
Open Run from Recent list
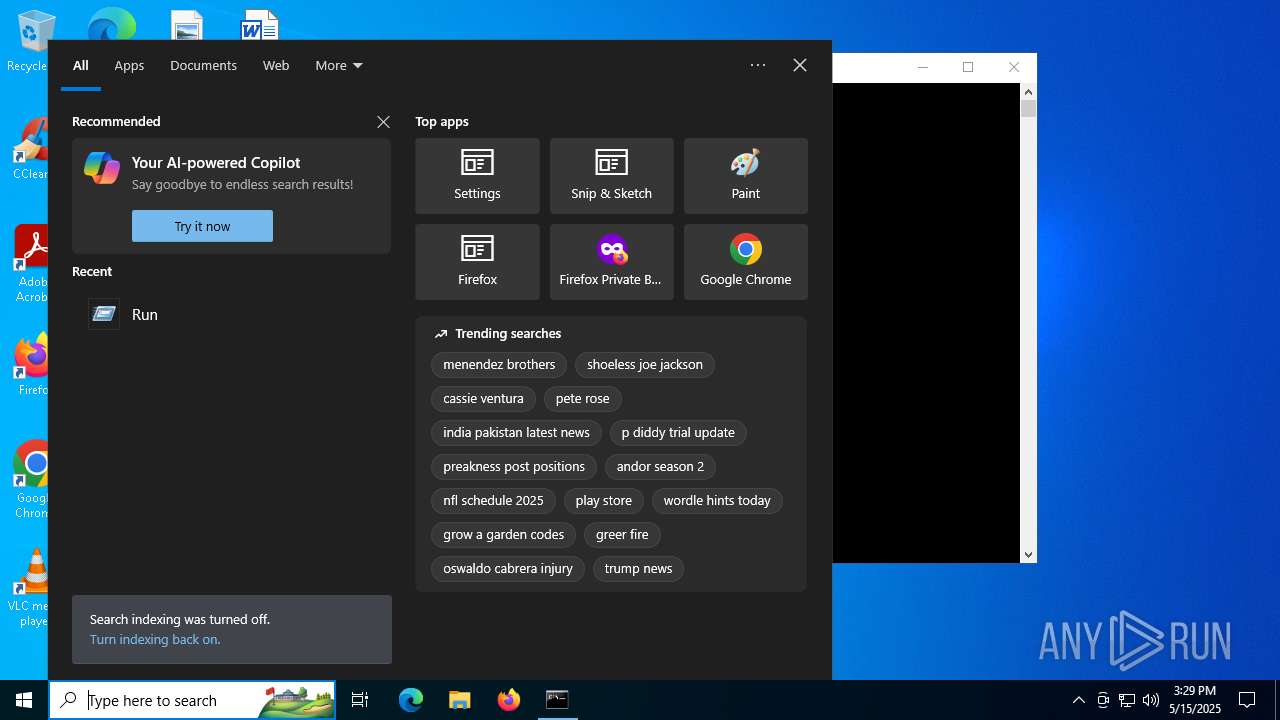[231, 314]
